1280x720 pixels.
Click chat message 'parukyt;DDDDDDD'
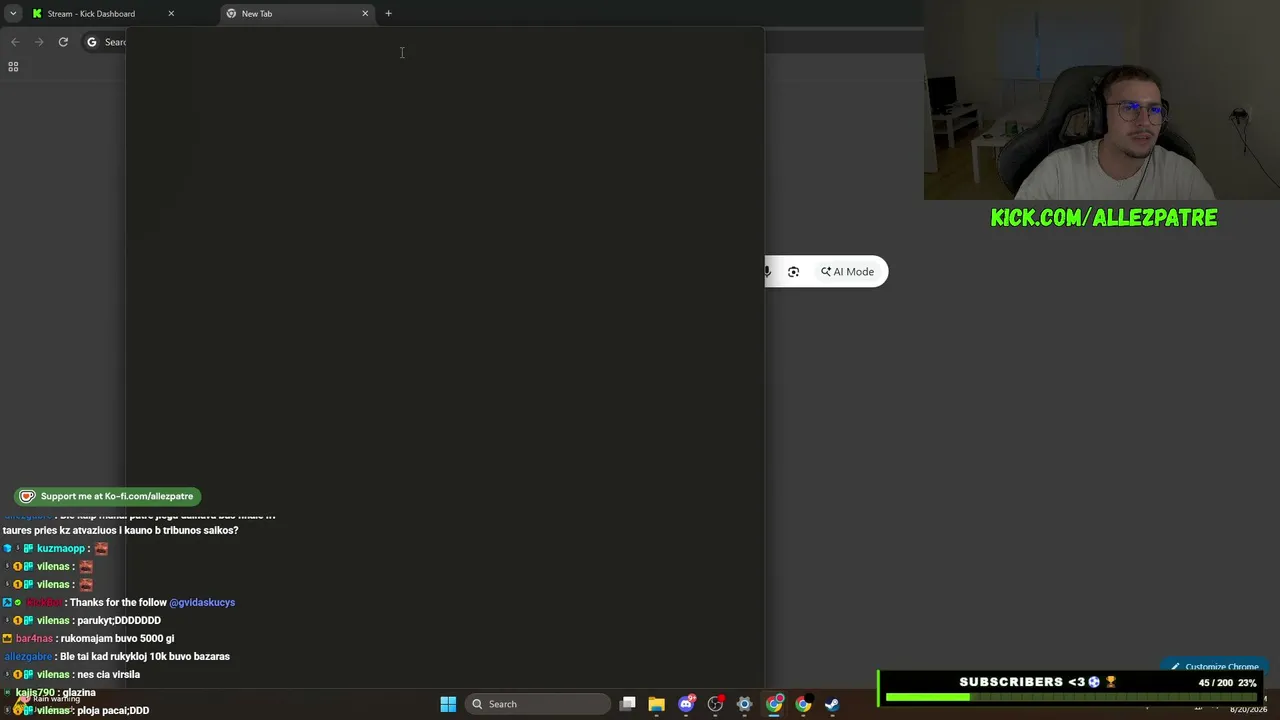(119, 620)
